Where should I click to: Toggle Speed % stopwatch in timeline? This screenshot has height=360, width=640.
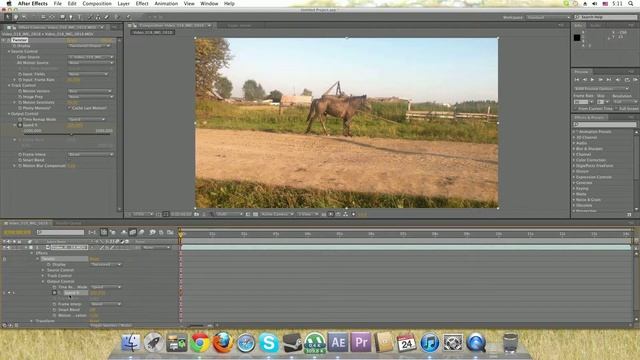tap(54, 293)
